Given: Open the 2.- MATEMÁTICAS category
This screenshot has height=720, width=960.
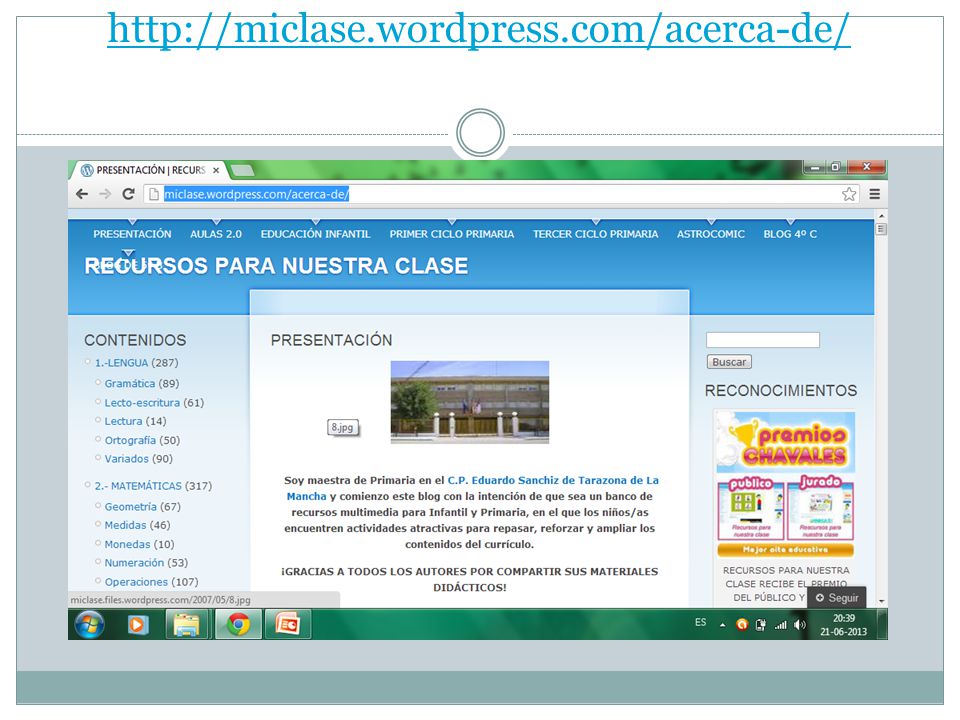Looking at the screenshot, I should point(138,486).
